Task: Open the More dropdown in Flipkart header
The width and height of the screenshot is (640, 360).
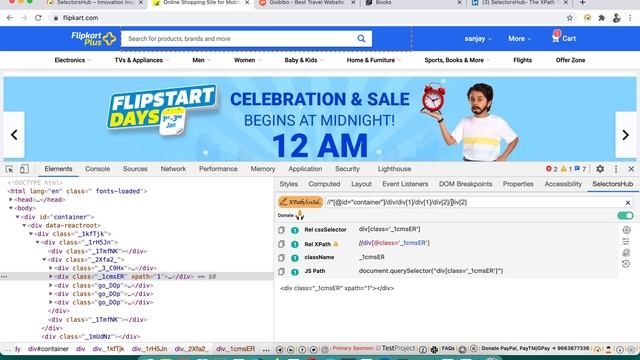Action: tap(520, 38)
